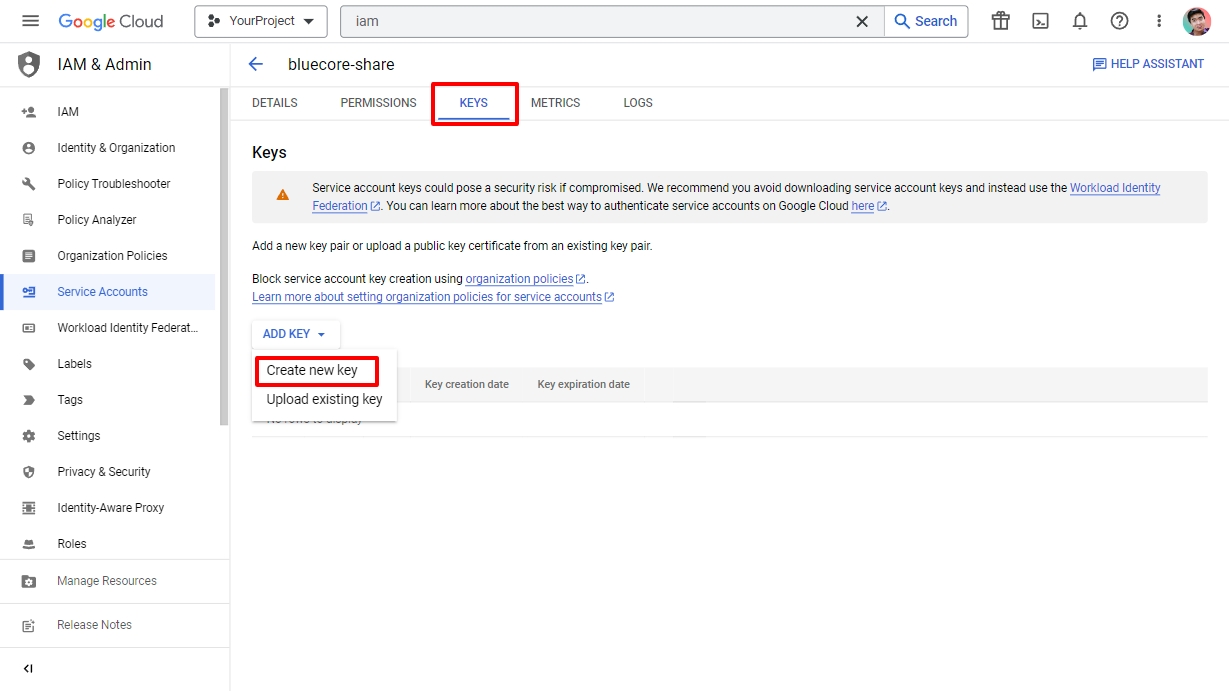Open HELP ASSISTANT panel
The height and width of the screenshot is (691, 1229).
1148,64
